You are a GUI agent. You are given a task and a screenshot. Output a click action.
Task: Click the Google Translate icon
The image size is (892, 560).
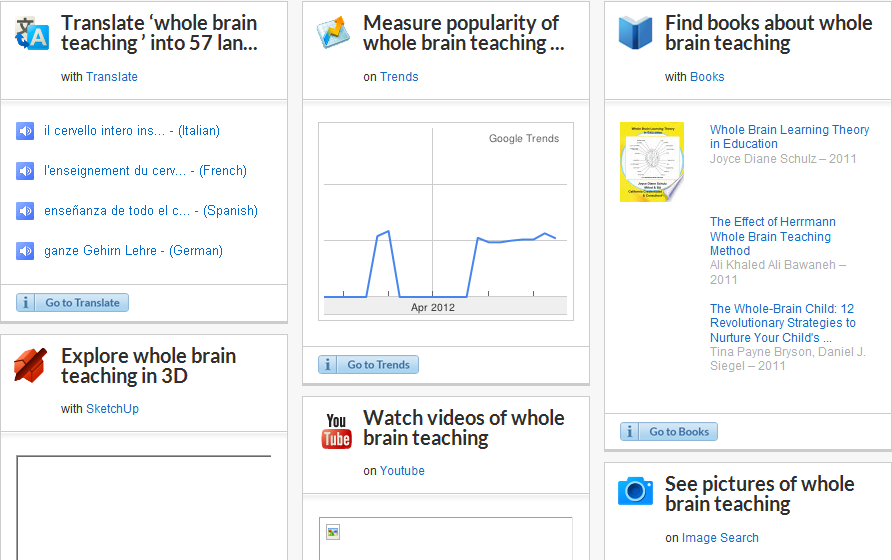[x=32, y=34]
